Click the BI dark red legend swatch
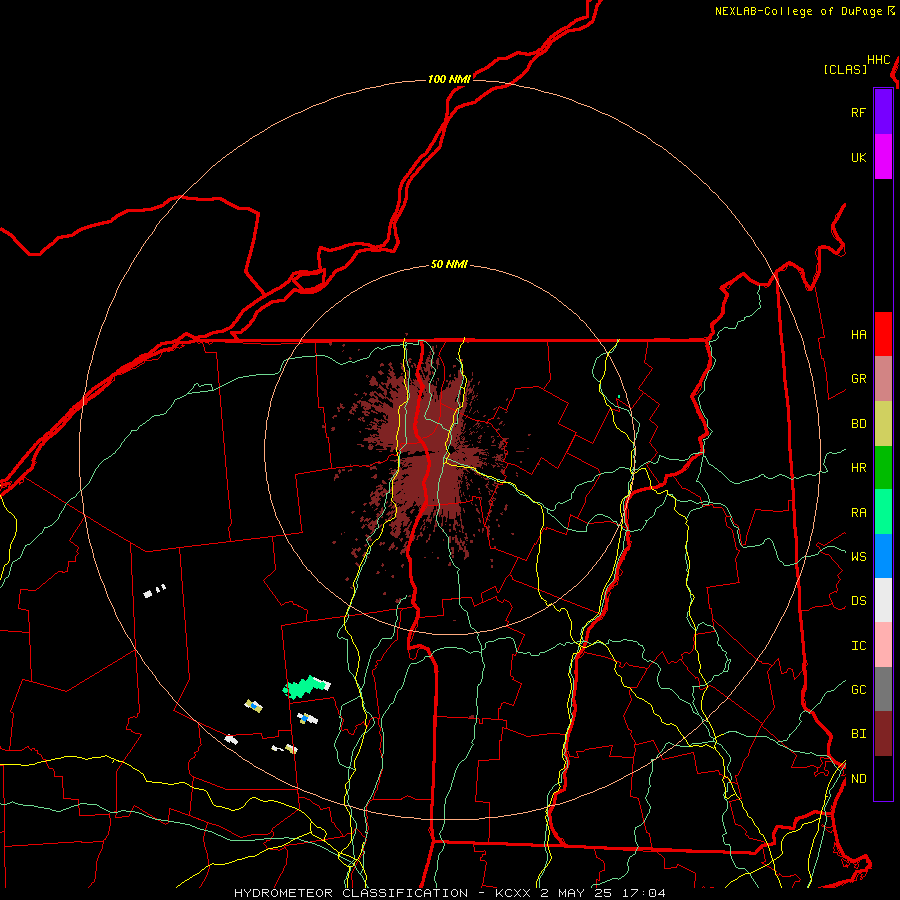Image resolution: width=900 pixels, height=900 pixels. coord(883,734)
